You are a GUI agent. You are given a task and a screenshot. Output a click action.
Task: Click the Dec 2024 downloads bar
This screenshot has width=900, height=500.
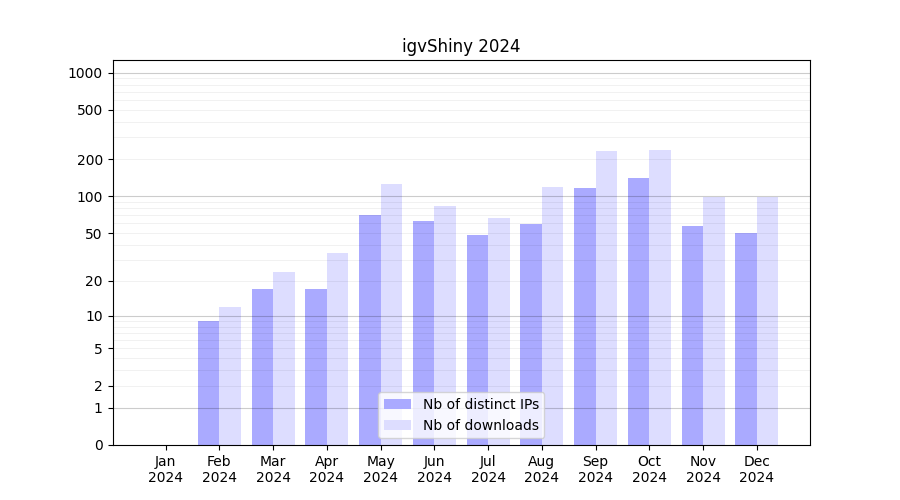pyautogui.click(x=767, y=320)
